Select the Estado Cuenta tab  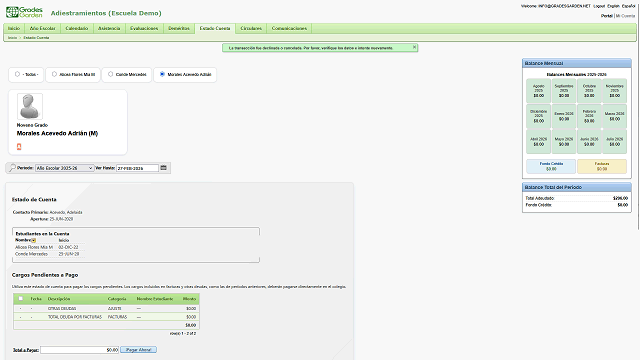pos(215,28)
